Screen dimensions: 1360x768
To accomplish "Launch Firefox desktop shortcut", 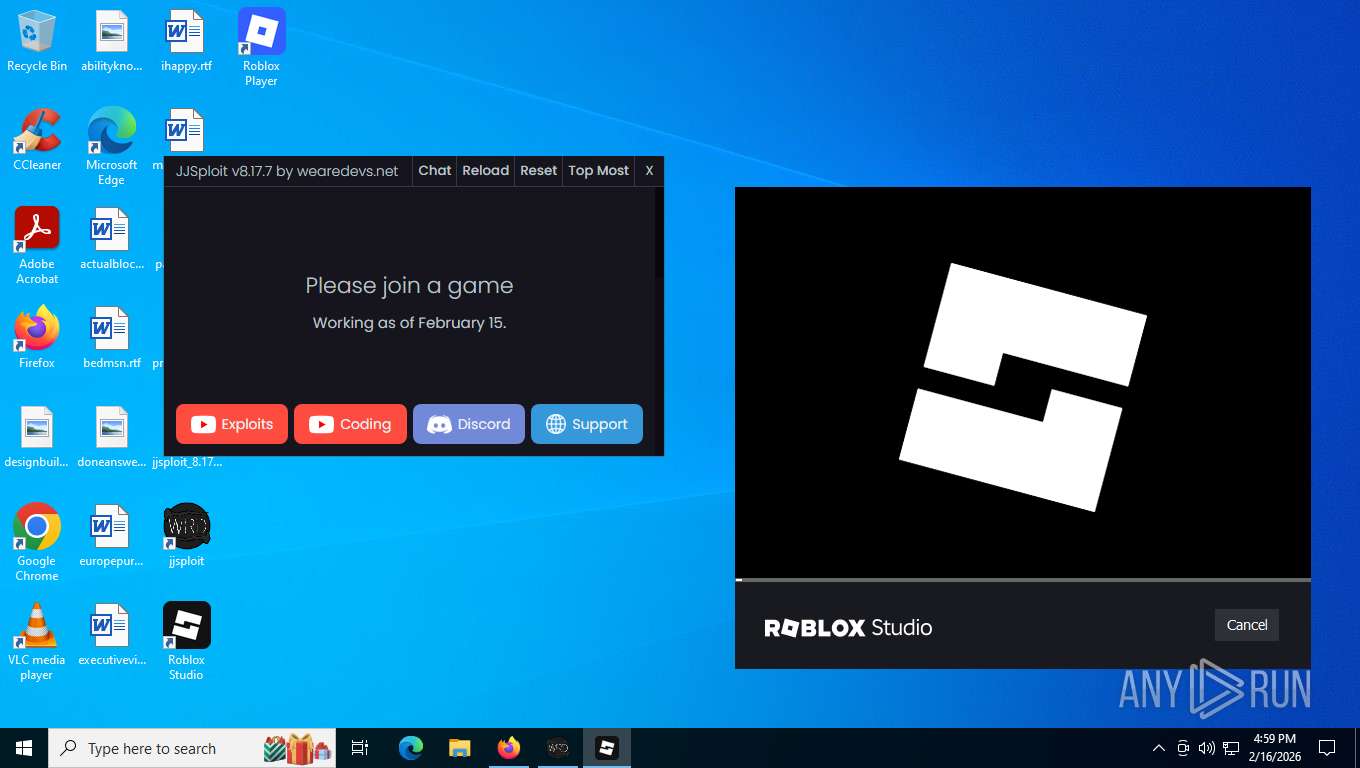I will (37, 338).
